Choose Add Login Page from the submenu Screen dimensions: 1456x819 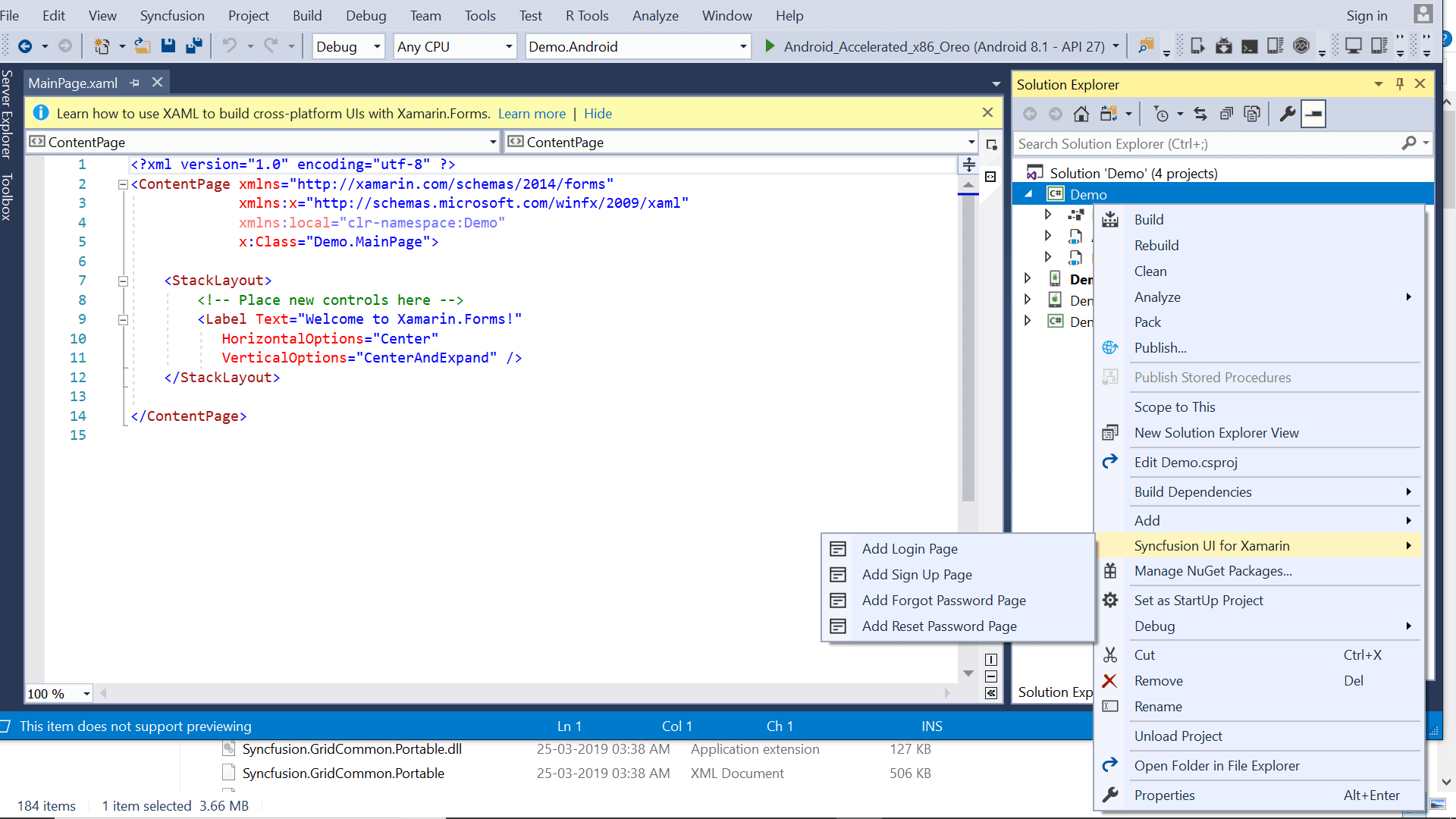pos(909,548)
